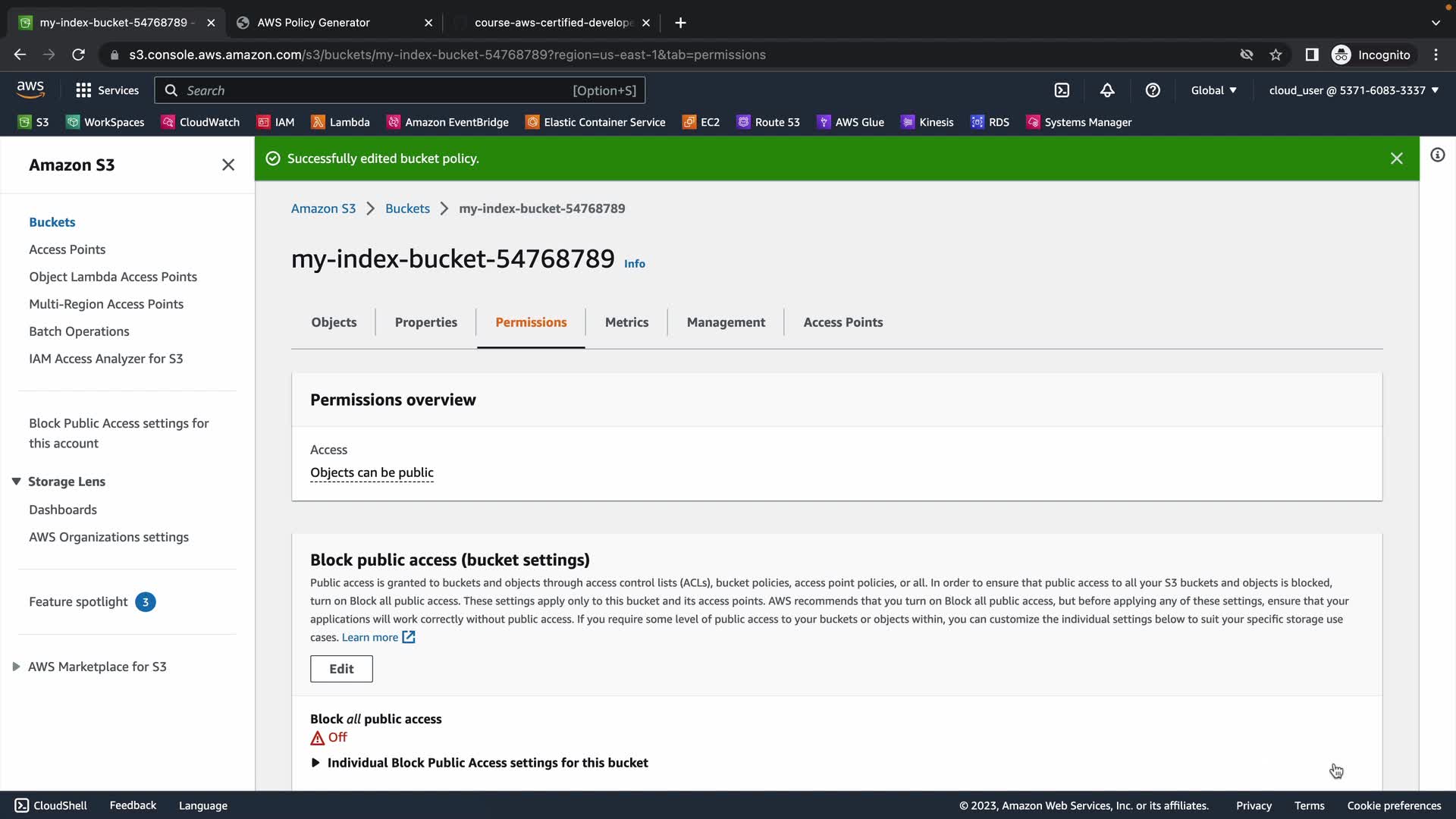Open the Global region dropdown
This screenshot has width=1456, height=819.
(x=1213, y=90)
